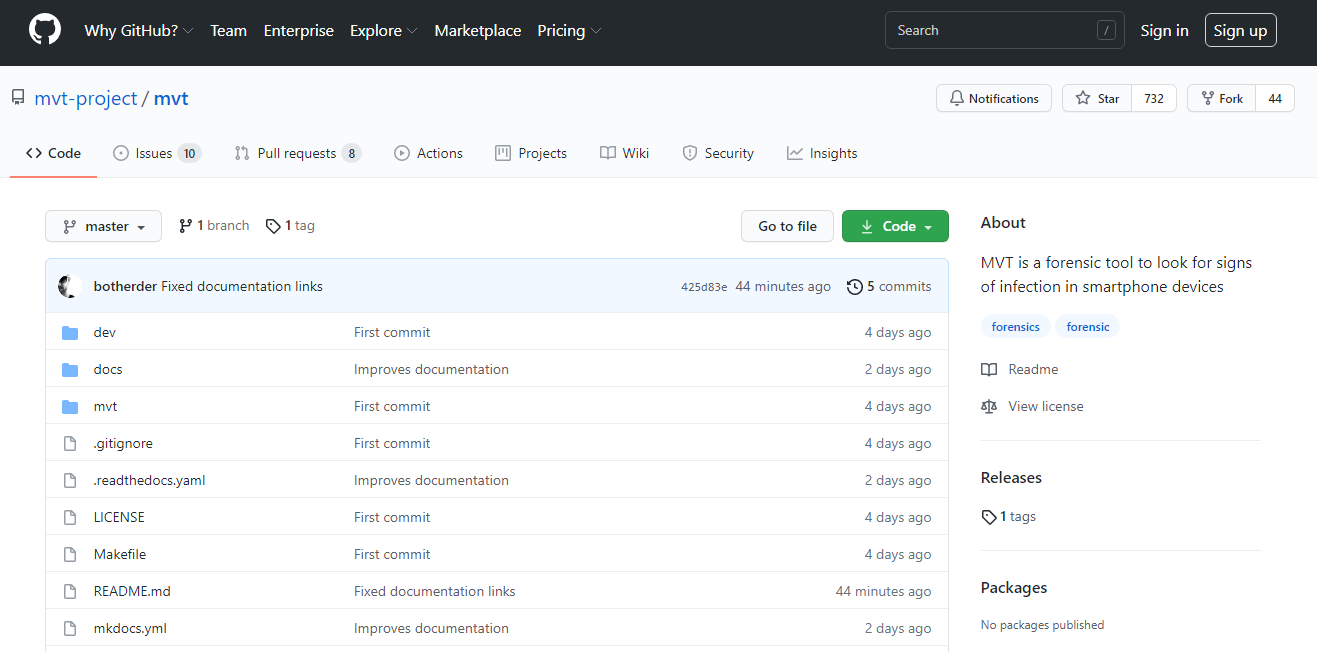Click the GitHub Octocat logo

[45, 30]
